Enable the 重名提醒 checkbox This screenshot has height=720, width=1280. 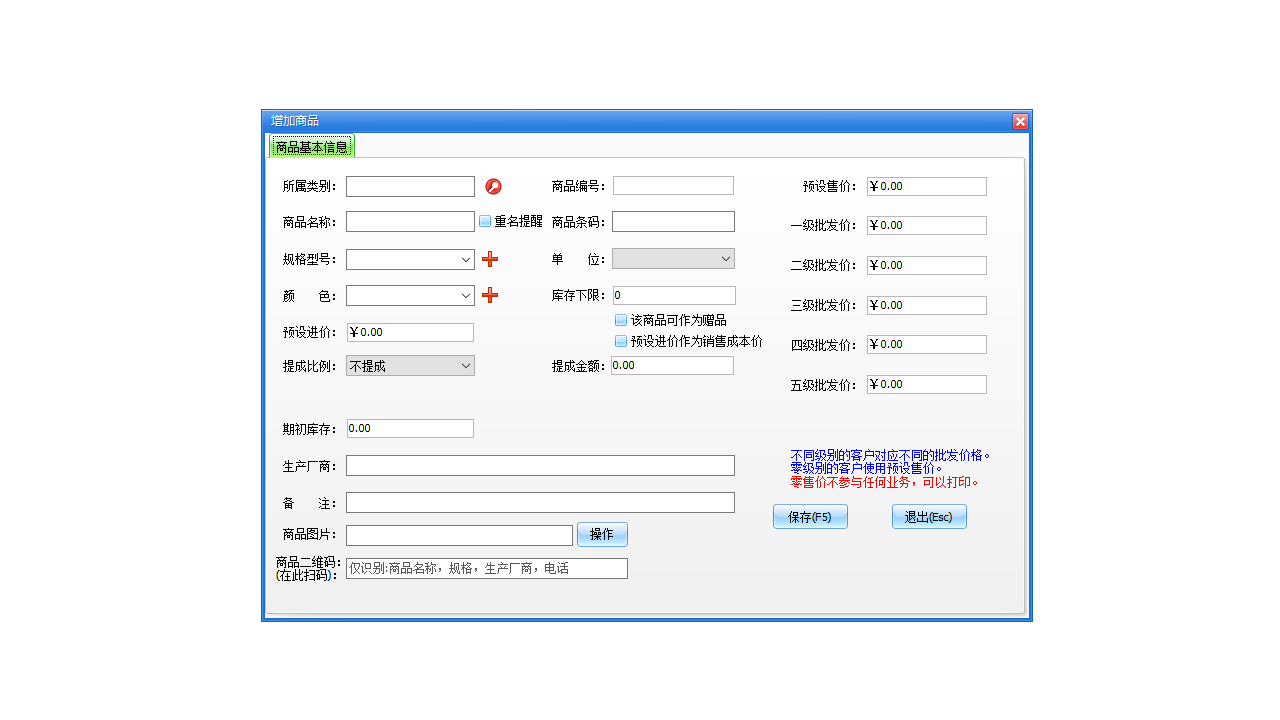(485, 221)
